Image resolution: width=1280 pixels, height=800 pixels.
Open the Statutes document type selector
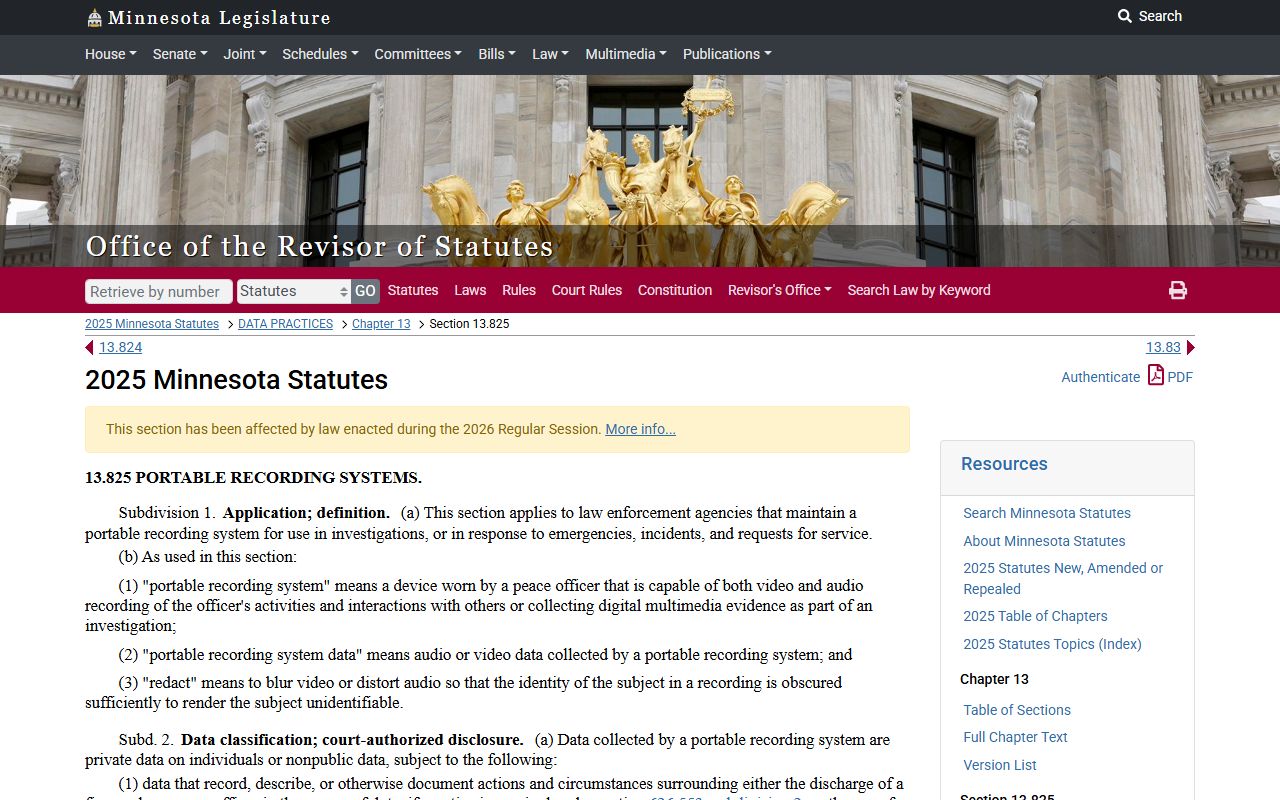point(294,291)
